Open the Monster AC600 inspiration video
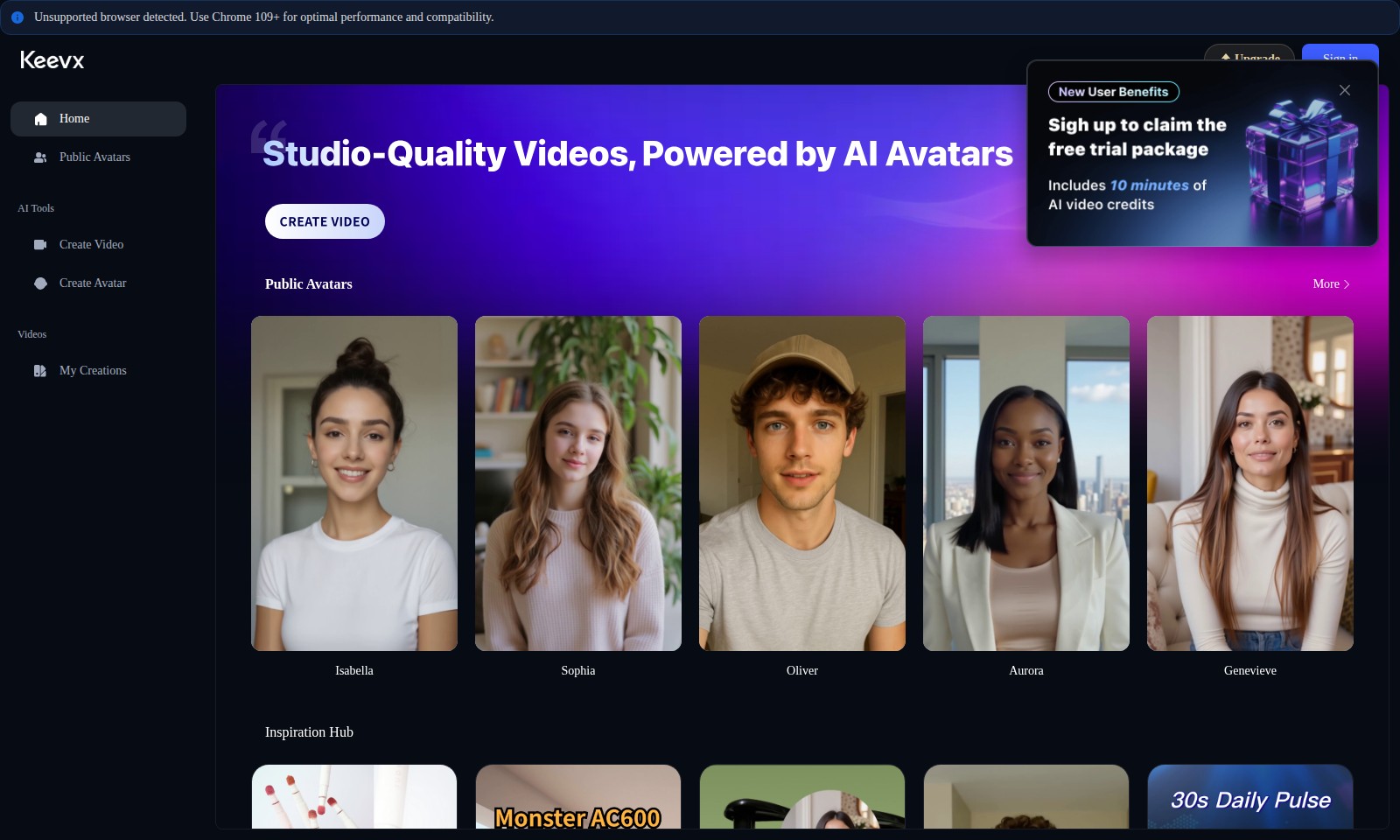The height and width of the screenshot is (840, 1400). coord(578,796)
